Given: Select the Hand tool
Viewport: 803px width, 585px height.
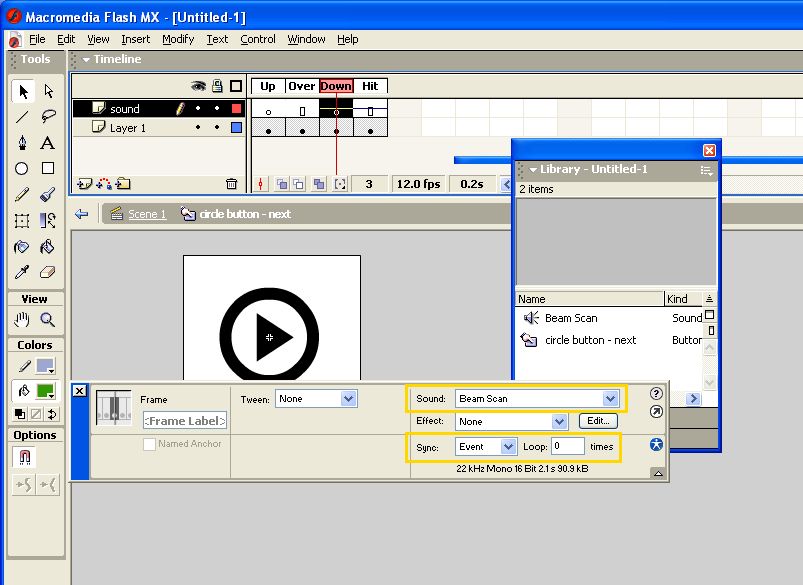Looking at the screenshot, I should tap(22, 320).
